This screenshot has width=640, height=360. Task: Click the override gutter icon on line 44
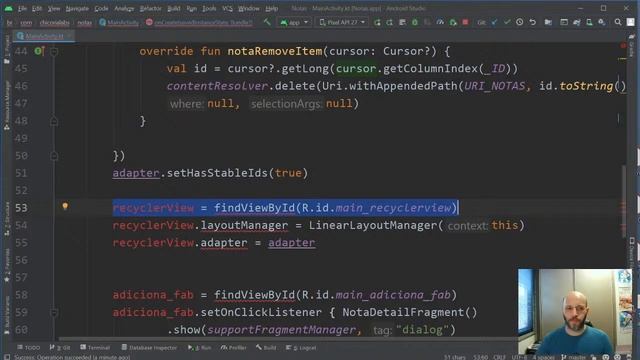click(x=39, y=51)
